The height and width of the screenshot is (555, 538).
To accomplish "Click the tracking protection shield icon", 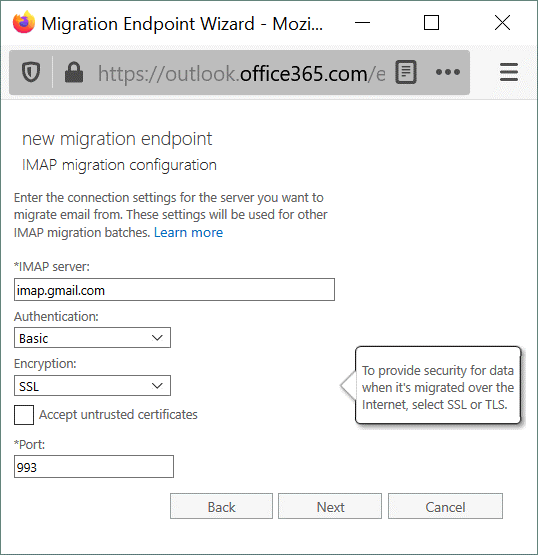I will [x=31, y=72].
